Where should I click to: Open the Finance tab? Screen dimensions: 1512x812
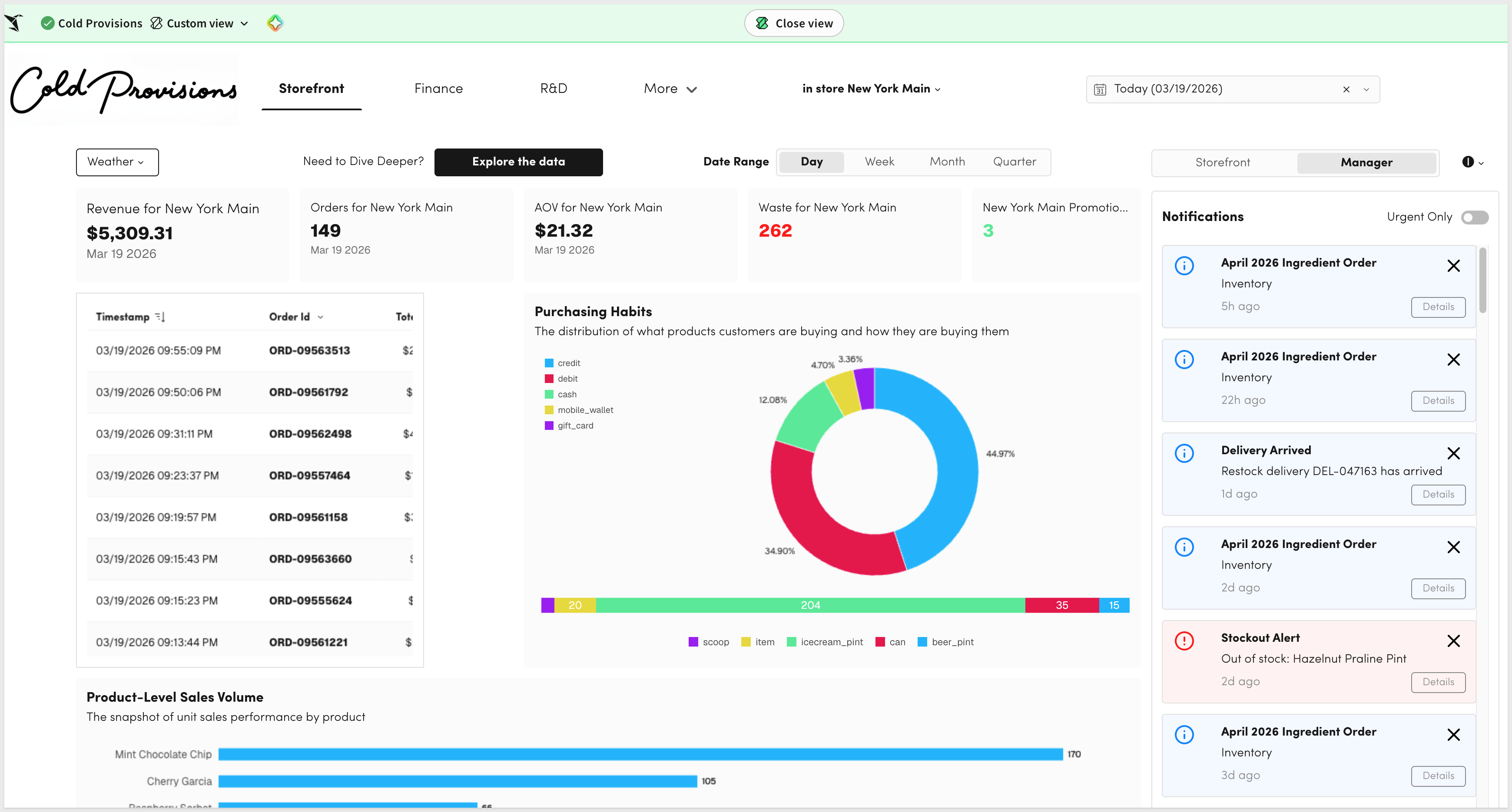438,89
